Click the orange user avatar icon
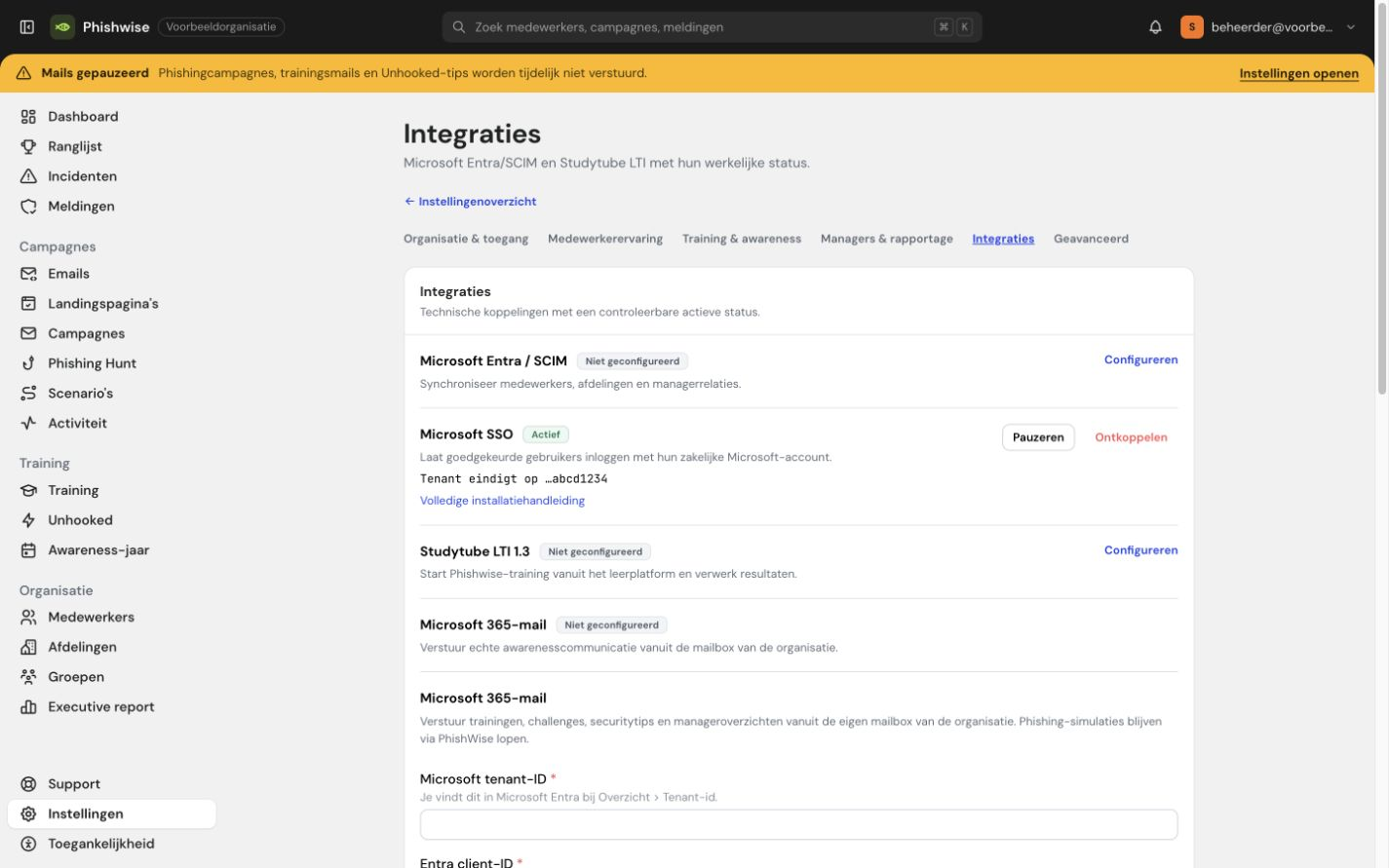Screen dimensions: 1389x868 click(x=1191, y=27)
